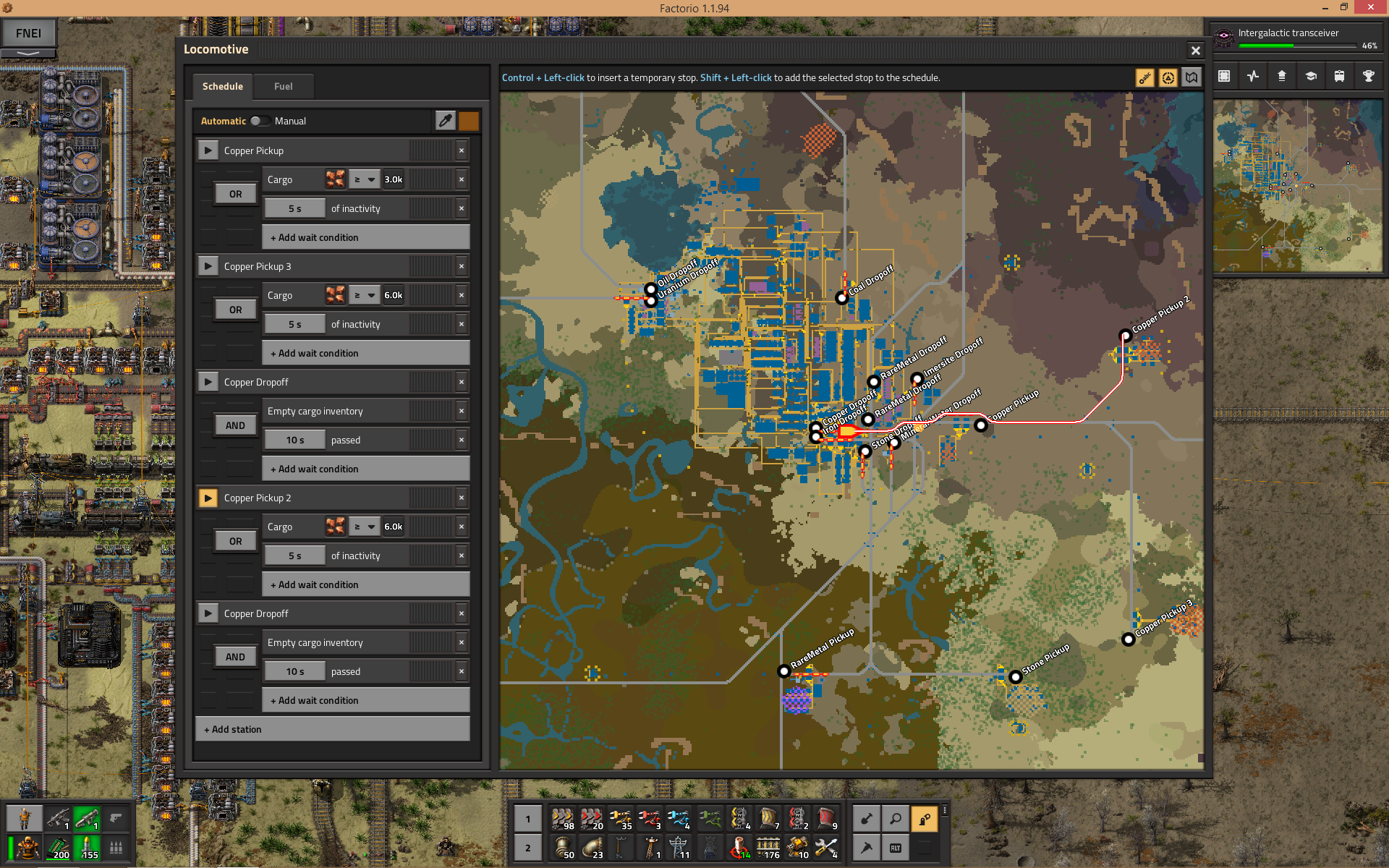Click the Add station button
Screen dimensions: 1389x868
(x=333, y=729)
